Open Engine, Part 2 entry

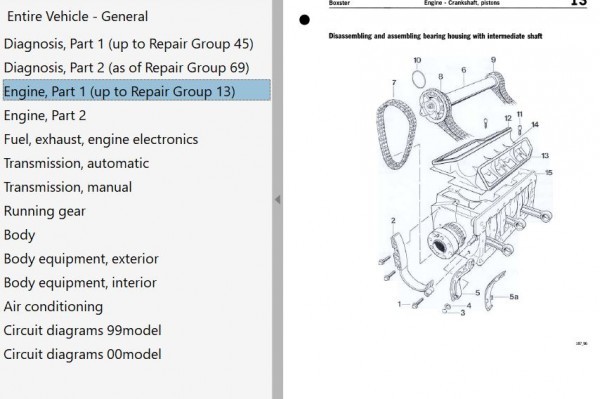click(45, 116)
